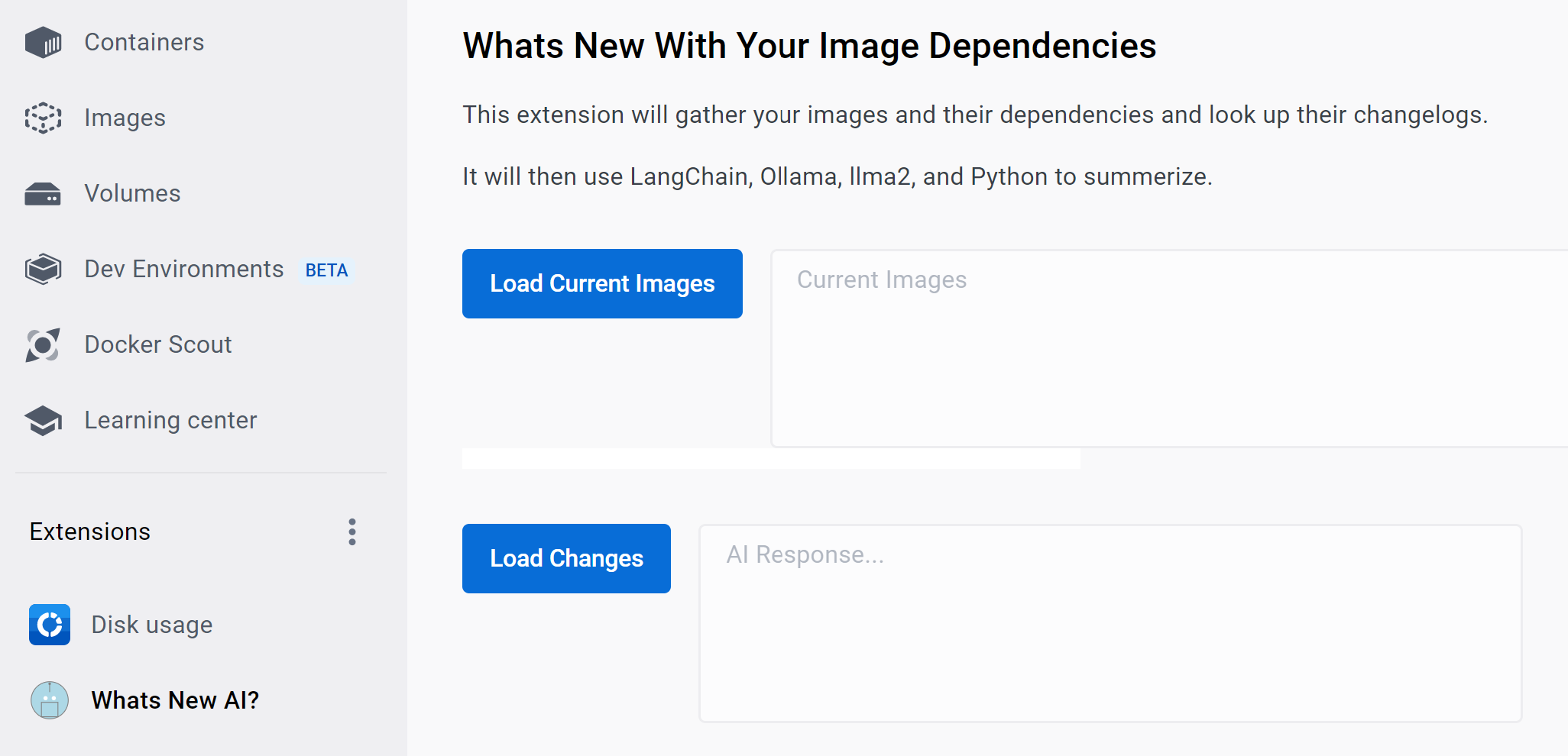This screenshot has width=1568, height=756.
Task: Click the Load Changes button
Action: pos(566,558)
